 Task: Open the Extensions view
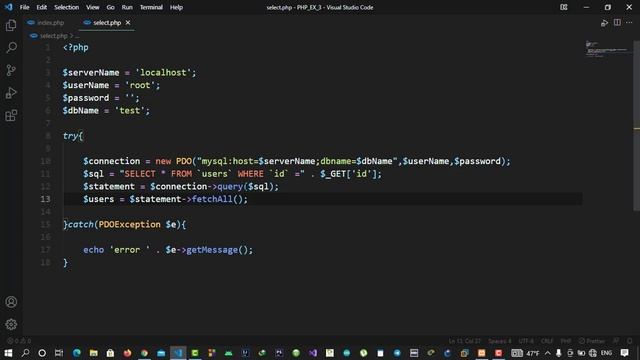[x=11, y=116]
